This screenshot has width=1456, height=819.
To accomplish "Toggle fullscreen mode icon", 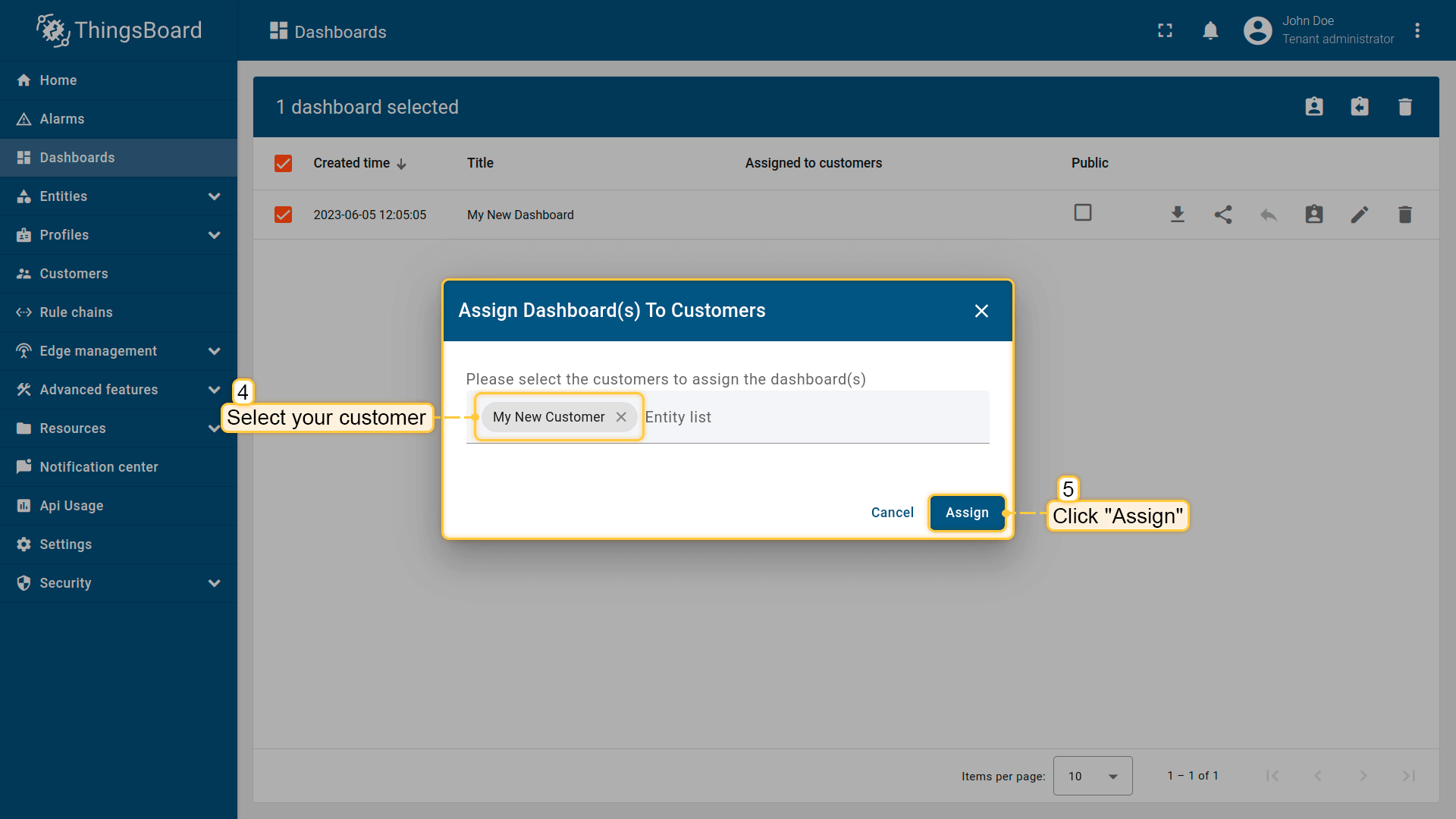I will [1165, 31].
